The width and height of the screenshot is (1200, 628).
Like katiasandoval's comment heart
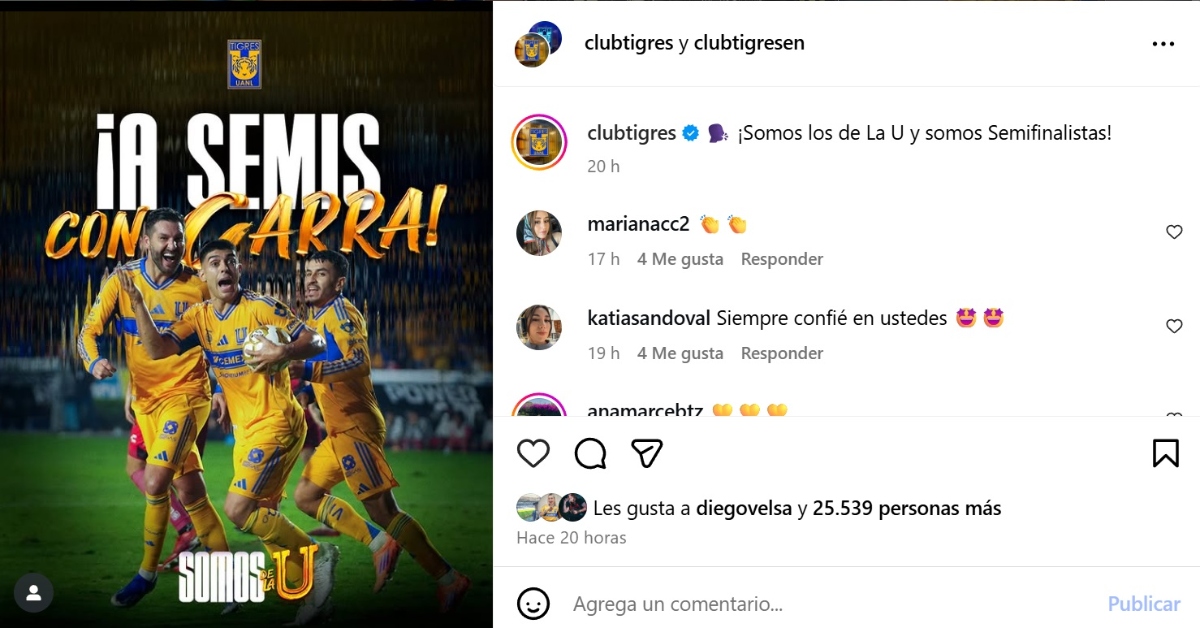point(1174,326)
